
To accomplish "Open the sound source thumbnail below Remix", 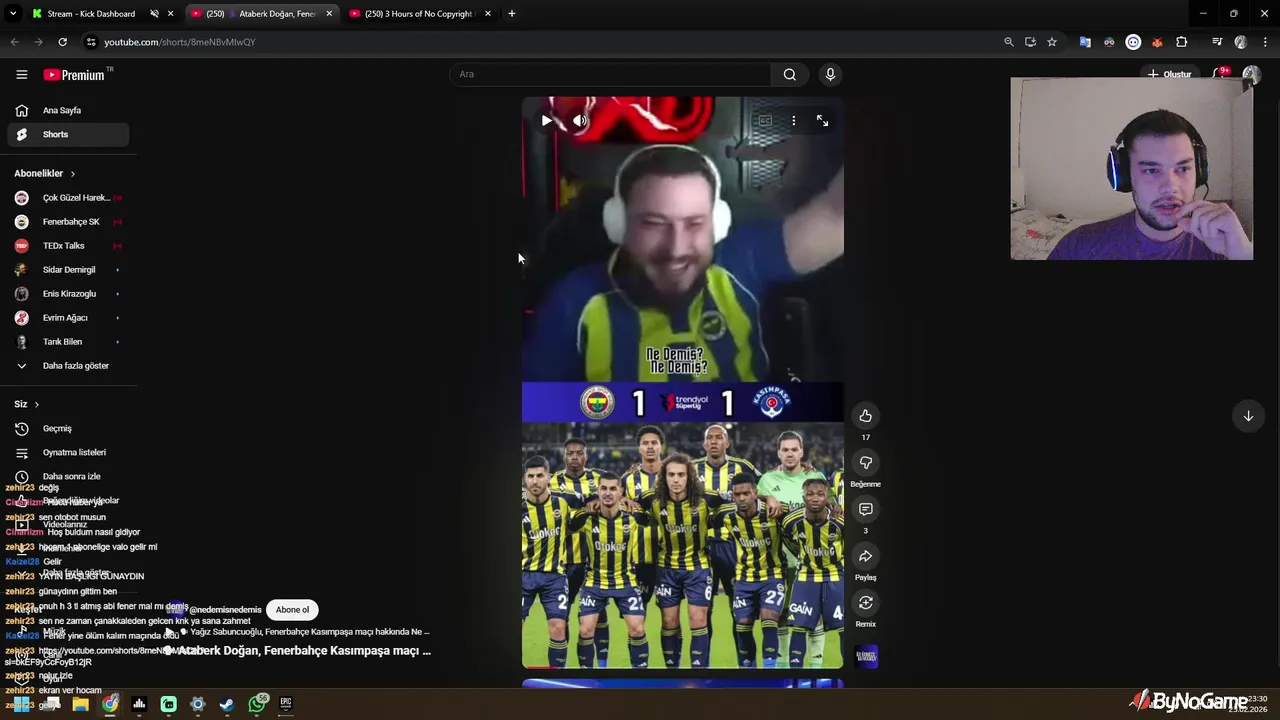I will pyautogui.click(x=867, y=656).
